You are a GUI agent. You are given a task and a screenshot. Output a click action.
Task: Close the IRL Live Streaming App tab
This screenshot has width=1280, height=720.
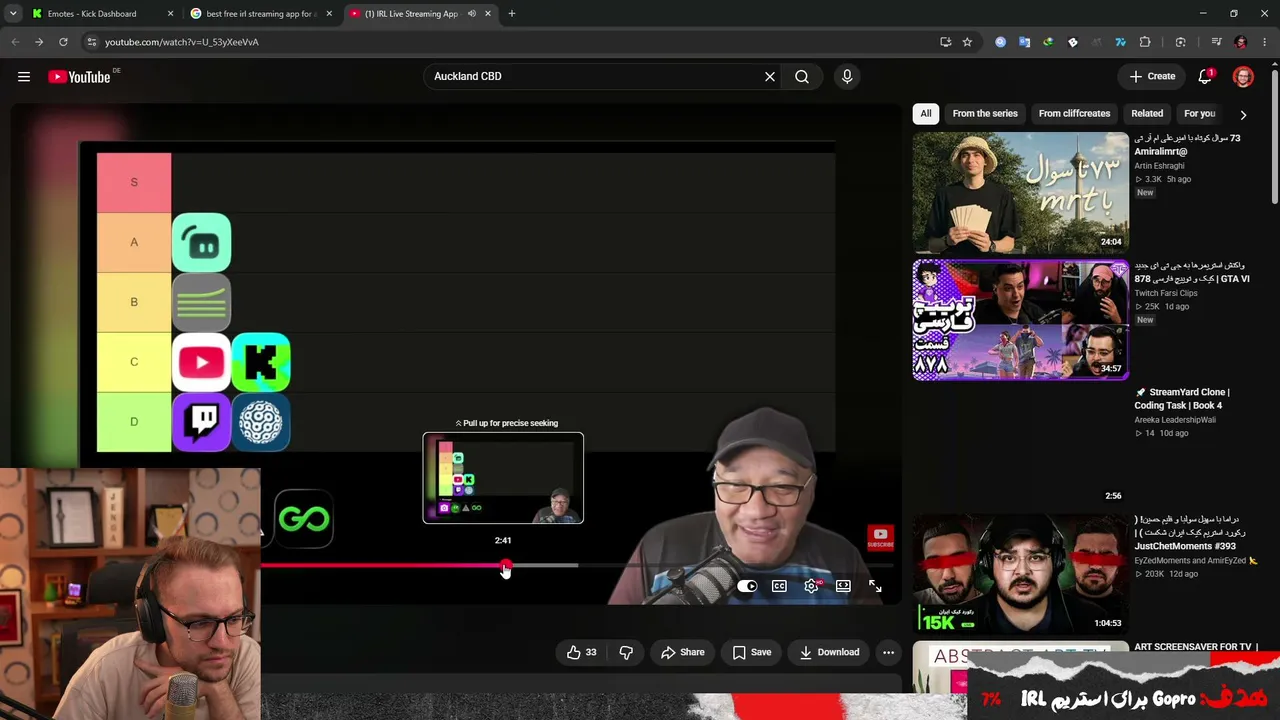coord(489,14)
